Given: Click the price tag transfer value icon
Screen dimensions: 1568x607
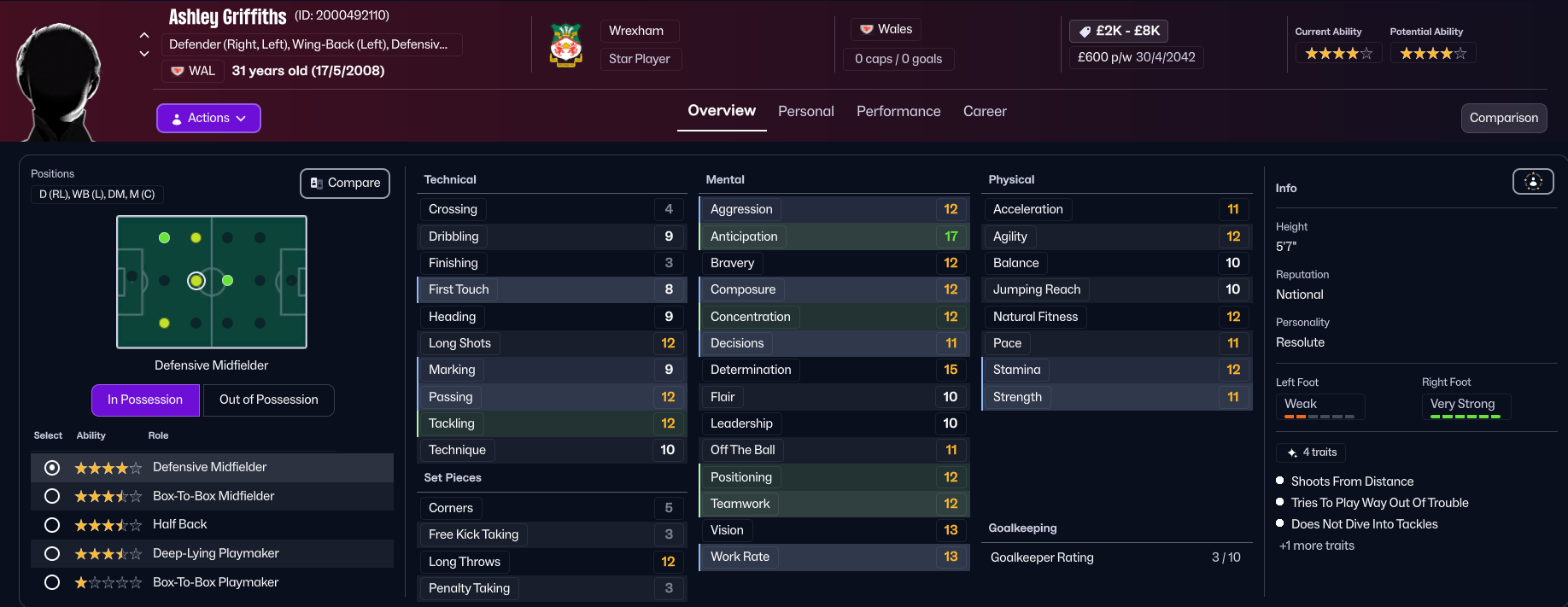Looking at the screenshot, I should [1085, 32].
